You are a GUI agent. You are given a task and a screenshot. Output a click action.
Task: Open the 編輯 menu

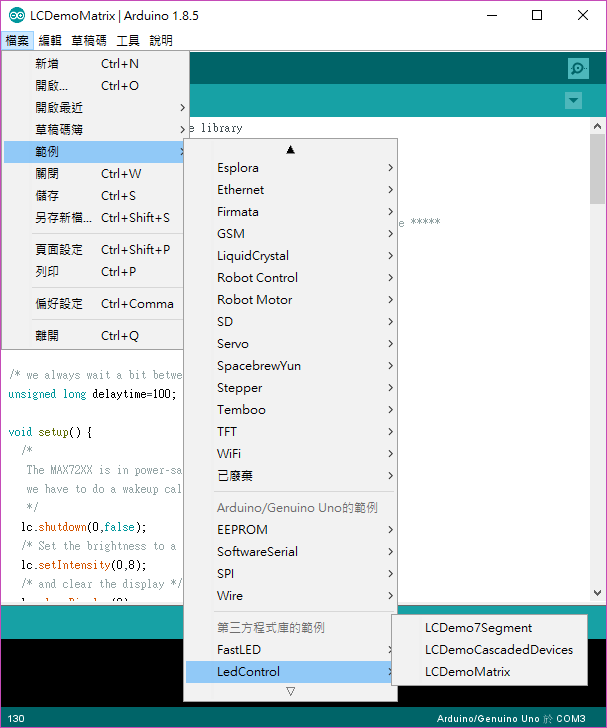tap(50, 41)
